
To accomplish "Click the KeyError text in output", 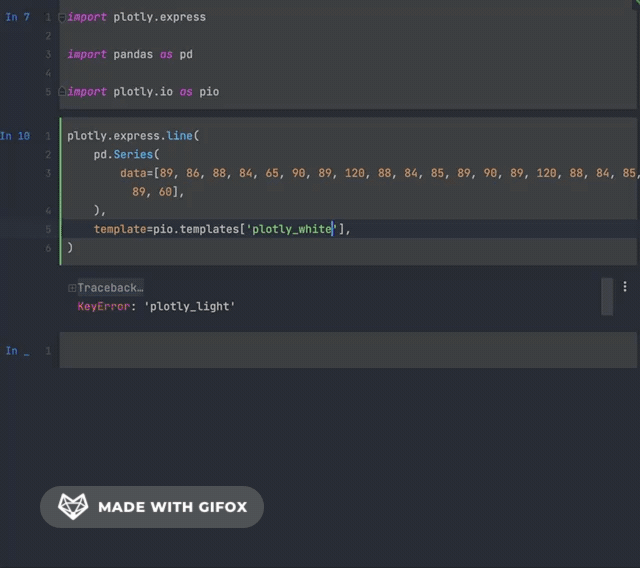I will tap(104, 306).
